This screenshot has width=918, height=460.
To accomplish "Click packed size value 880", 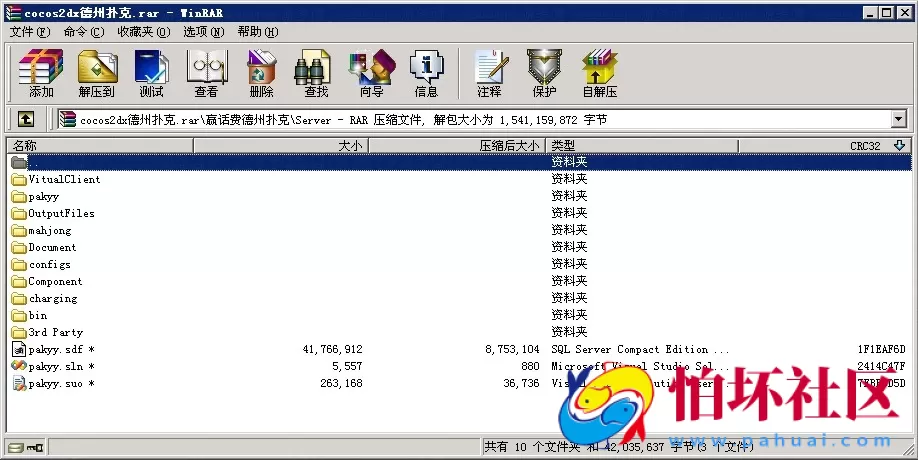I will tap(530, 366).
